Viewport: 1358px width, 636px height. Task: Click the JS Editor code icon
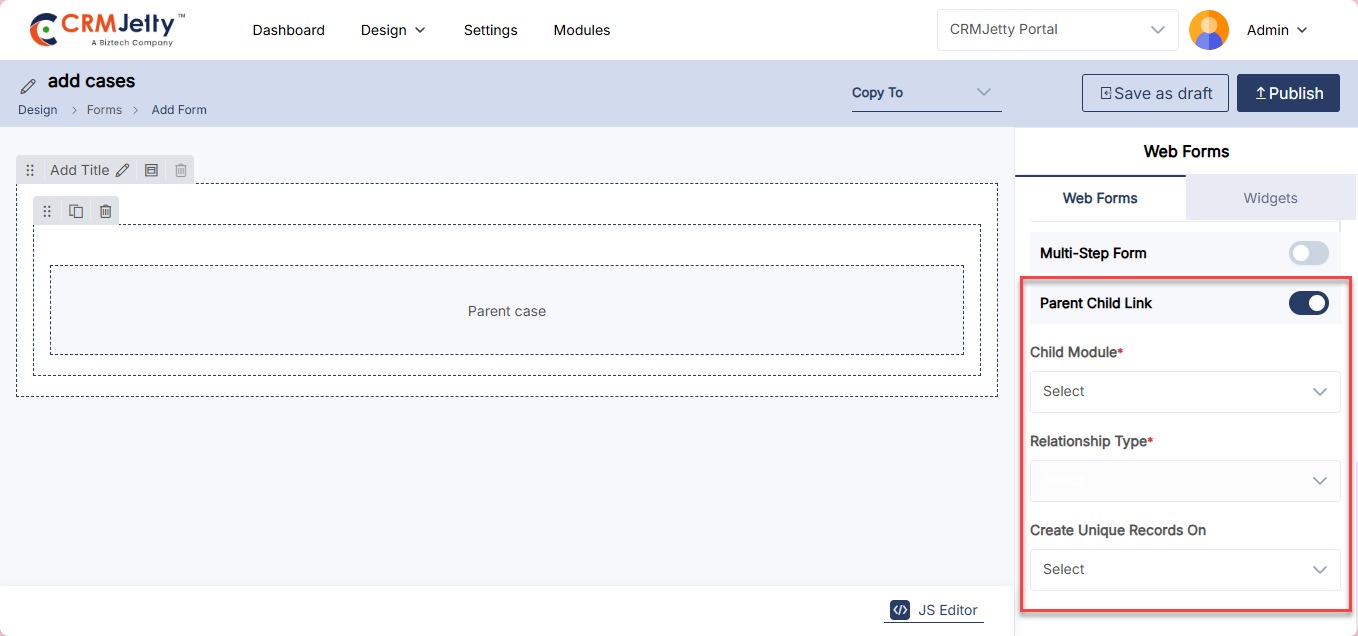click(900, 610)
